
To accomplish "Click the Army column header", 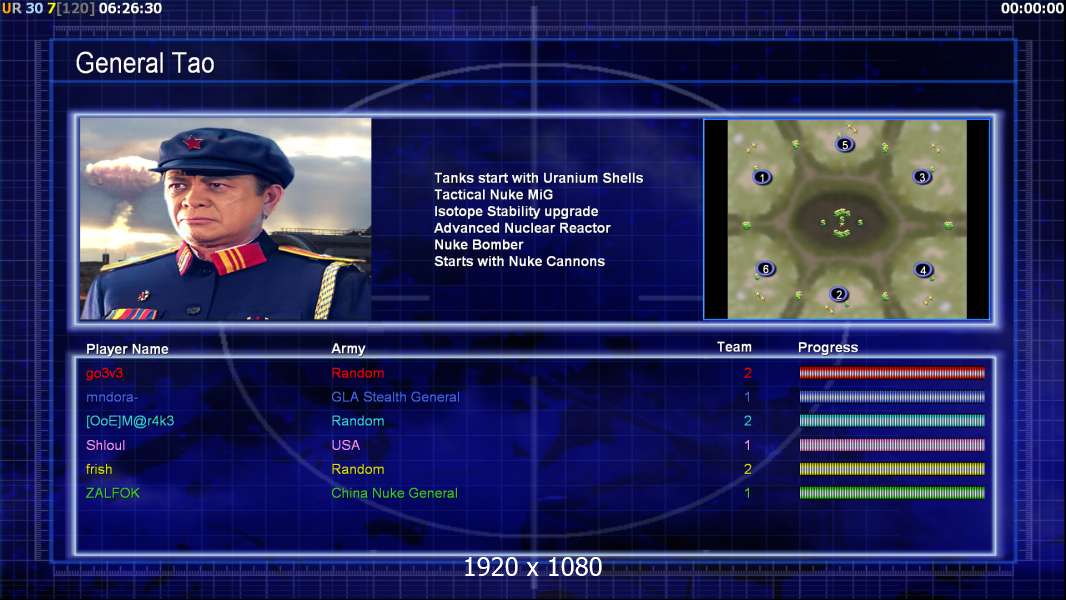I will 348,349.
